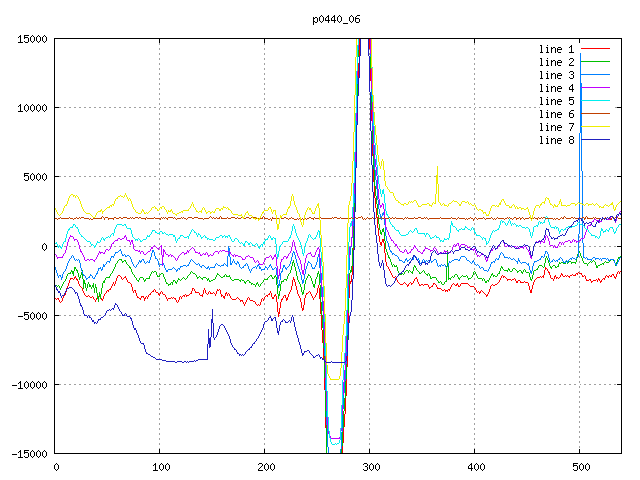Select the 'line 1' legend label
640x480 pixels.
point(557,49)
